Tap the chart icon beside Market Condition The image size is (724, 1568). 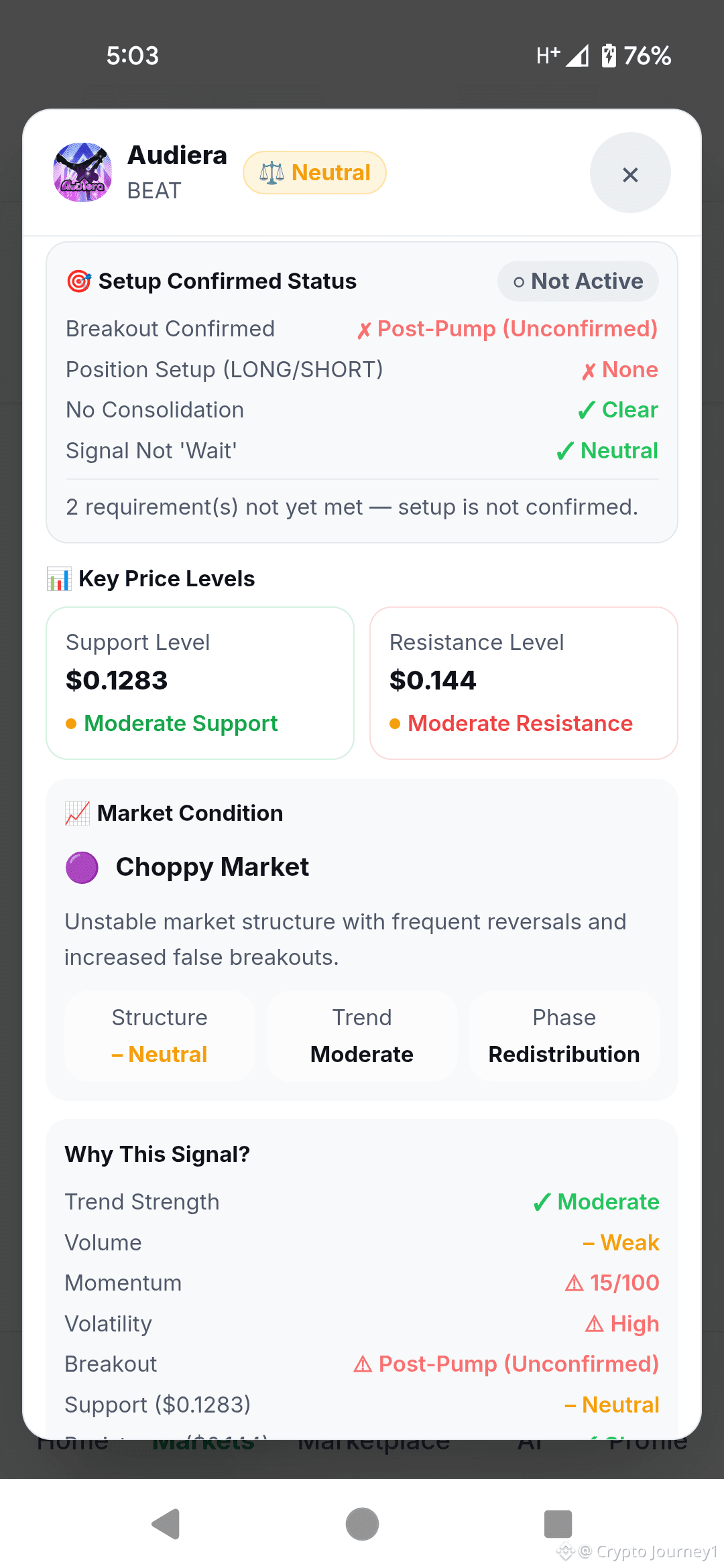point(77,813)
